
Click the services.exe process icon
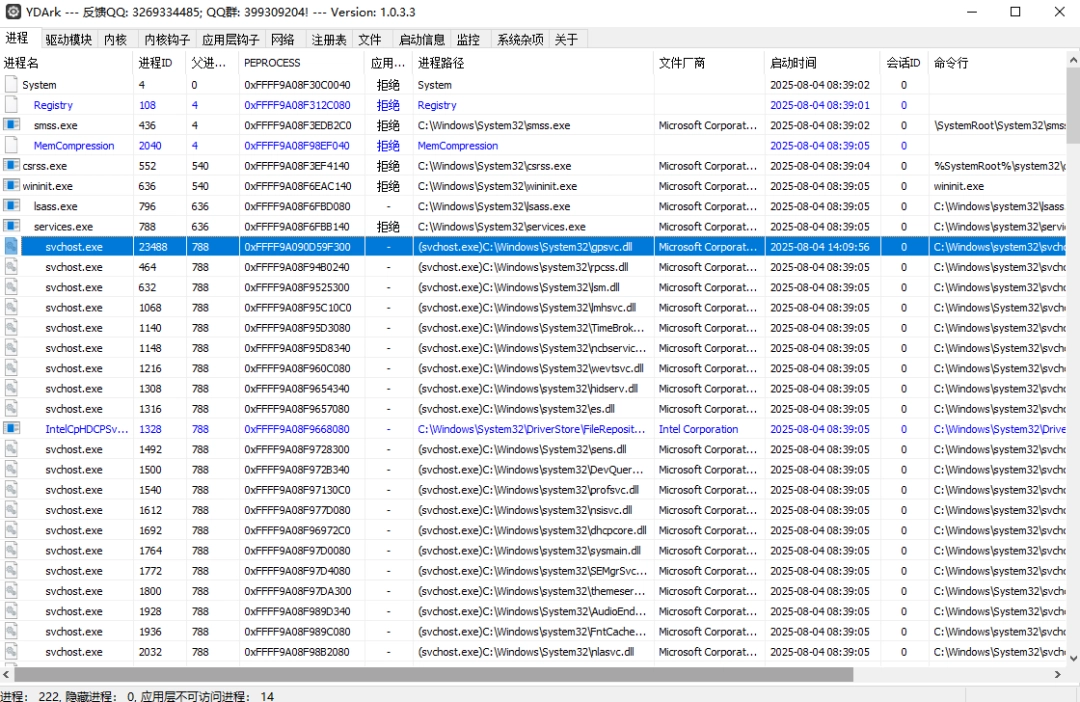pyautogui.click(x=12, y=226)
